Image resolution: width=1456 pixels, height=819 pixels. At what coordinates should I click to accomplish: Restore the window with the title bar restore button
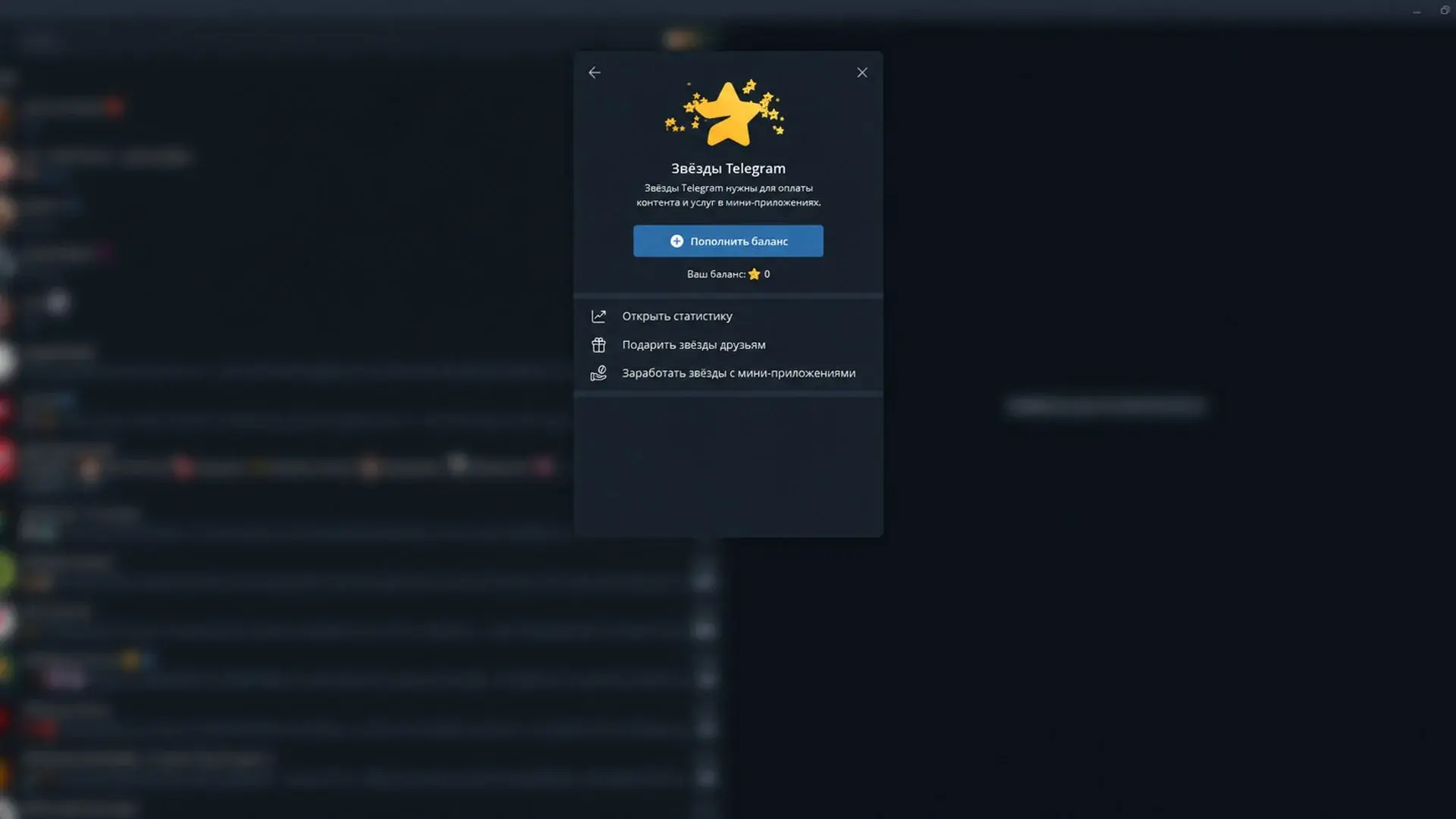pyautogui.click(x=1445, y=11)
